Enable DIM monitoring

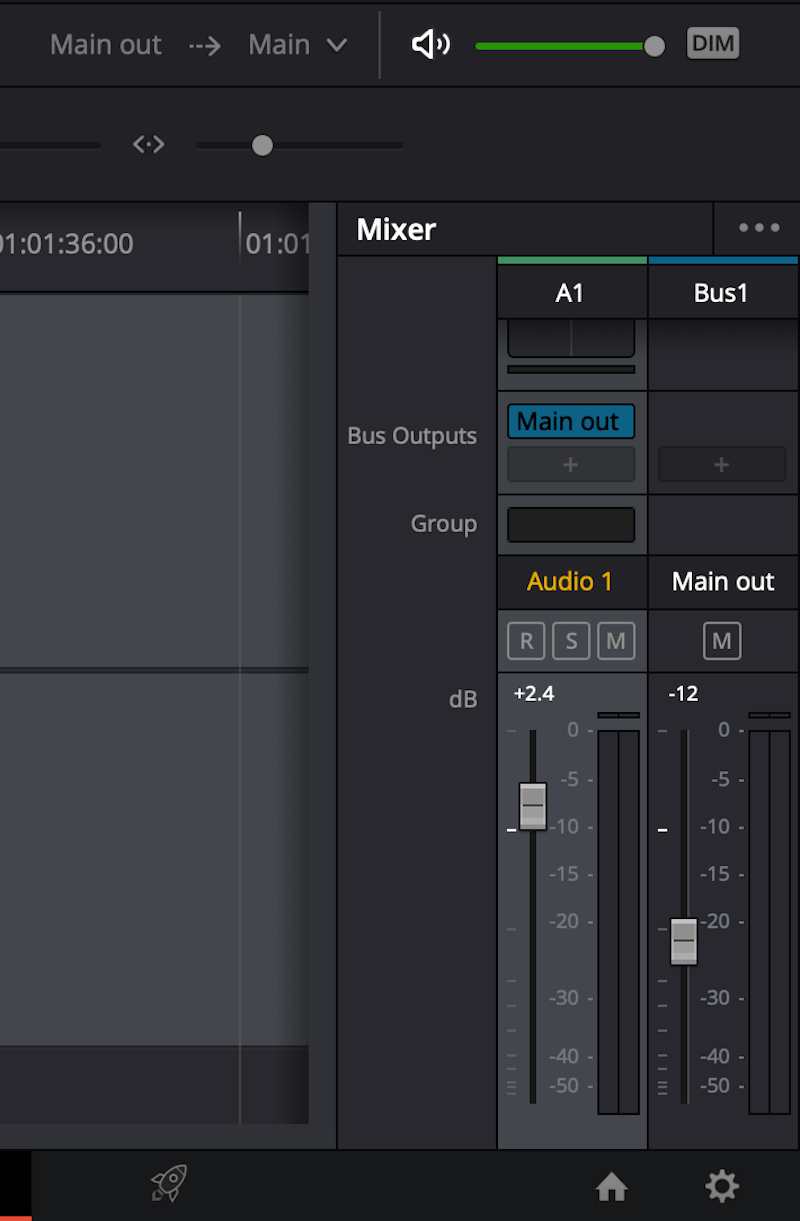coord(713,43)
